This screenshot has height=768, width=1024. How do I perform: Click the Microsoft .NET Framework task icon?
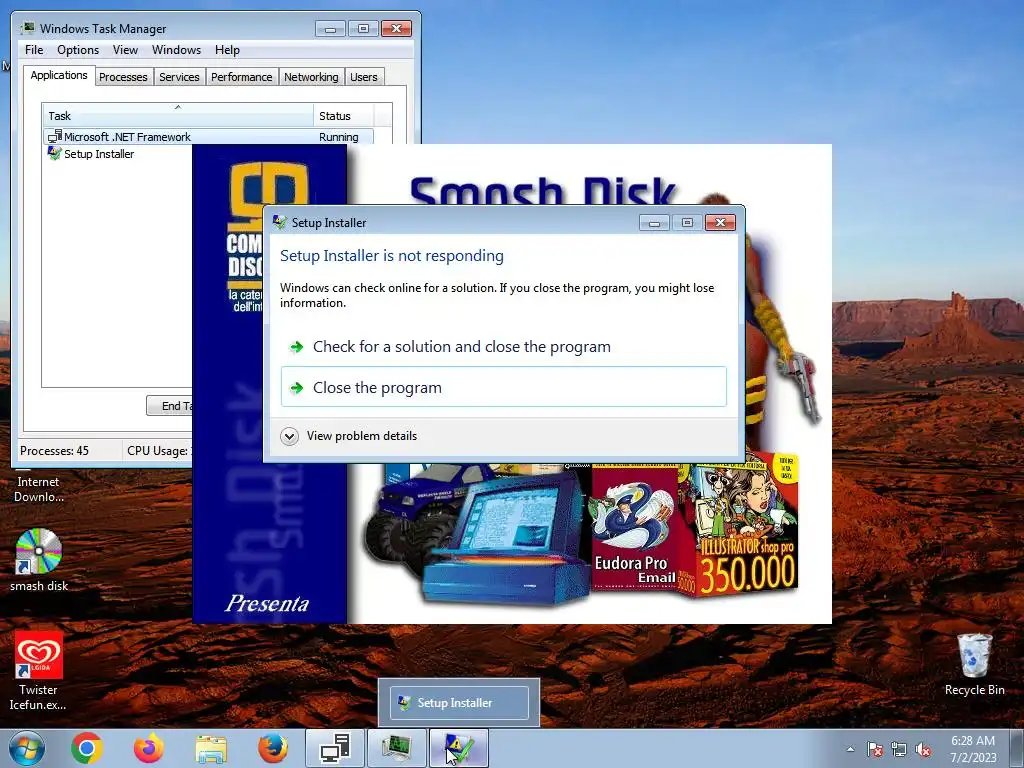[x=54, y=136]
